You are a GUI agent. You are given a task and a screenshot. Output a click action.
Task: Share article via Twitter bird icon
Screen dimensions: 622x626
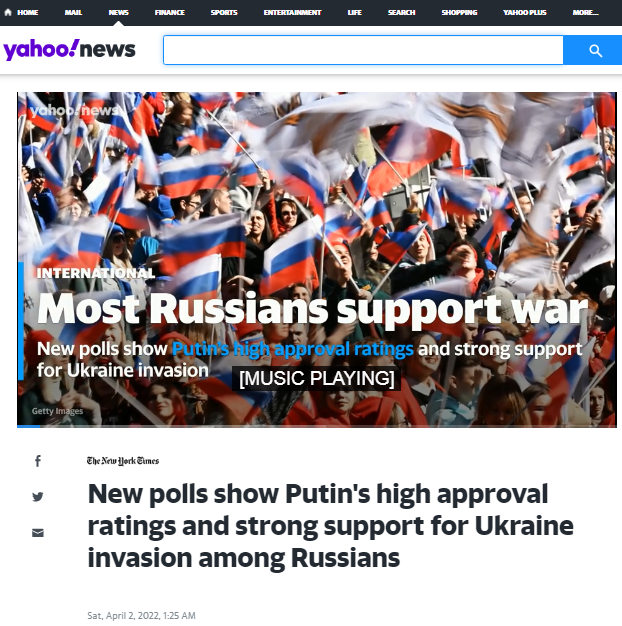38,497
